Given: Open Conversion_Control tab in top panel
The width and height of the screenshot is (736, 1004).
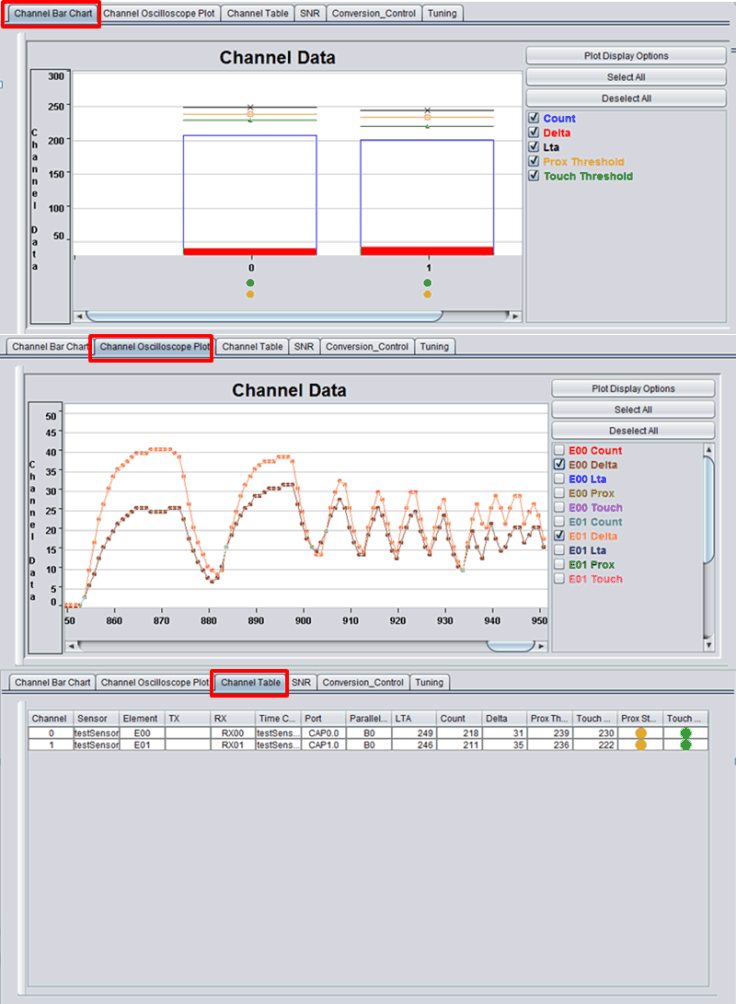Looking at the screenshot, I should 373,13.
